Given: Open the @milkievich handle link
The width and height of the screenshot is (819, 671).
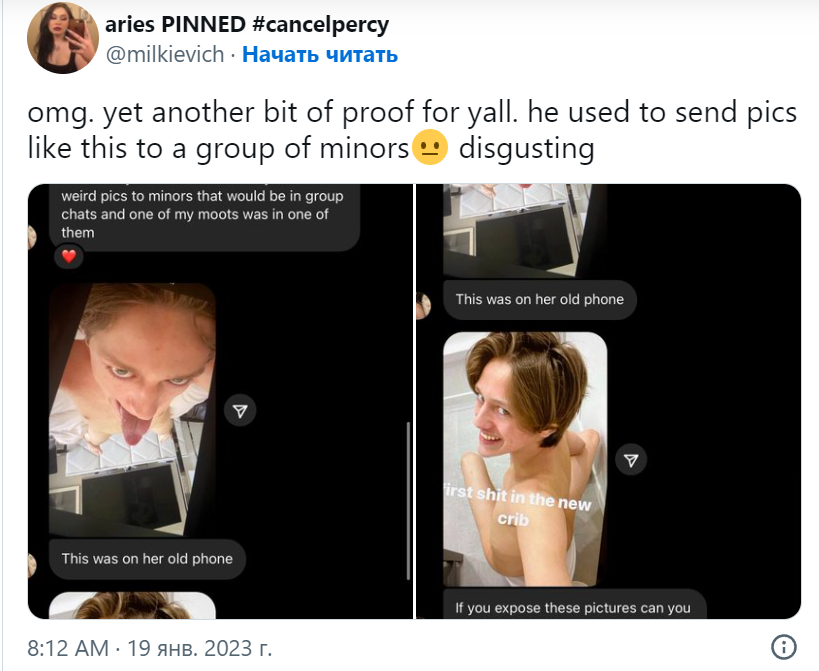Looking at the screenshot, I should coord(165,54).
